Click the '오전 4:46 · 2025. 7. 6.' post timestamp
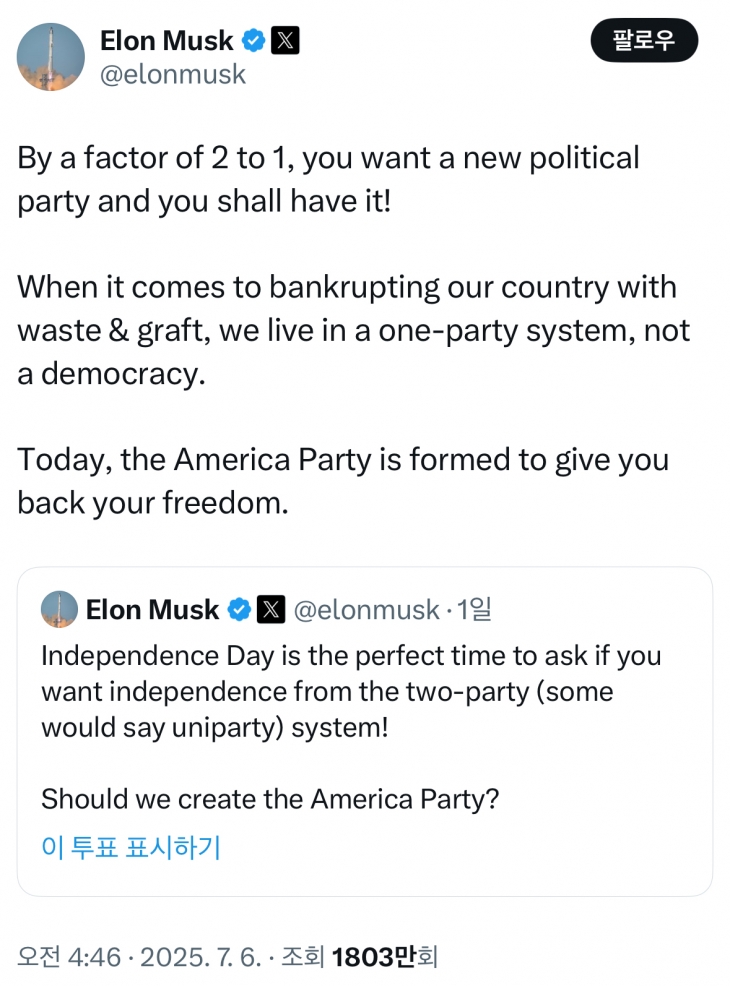 142,957
